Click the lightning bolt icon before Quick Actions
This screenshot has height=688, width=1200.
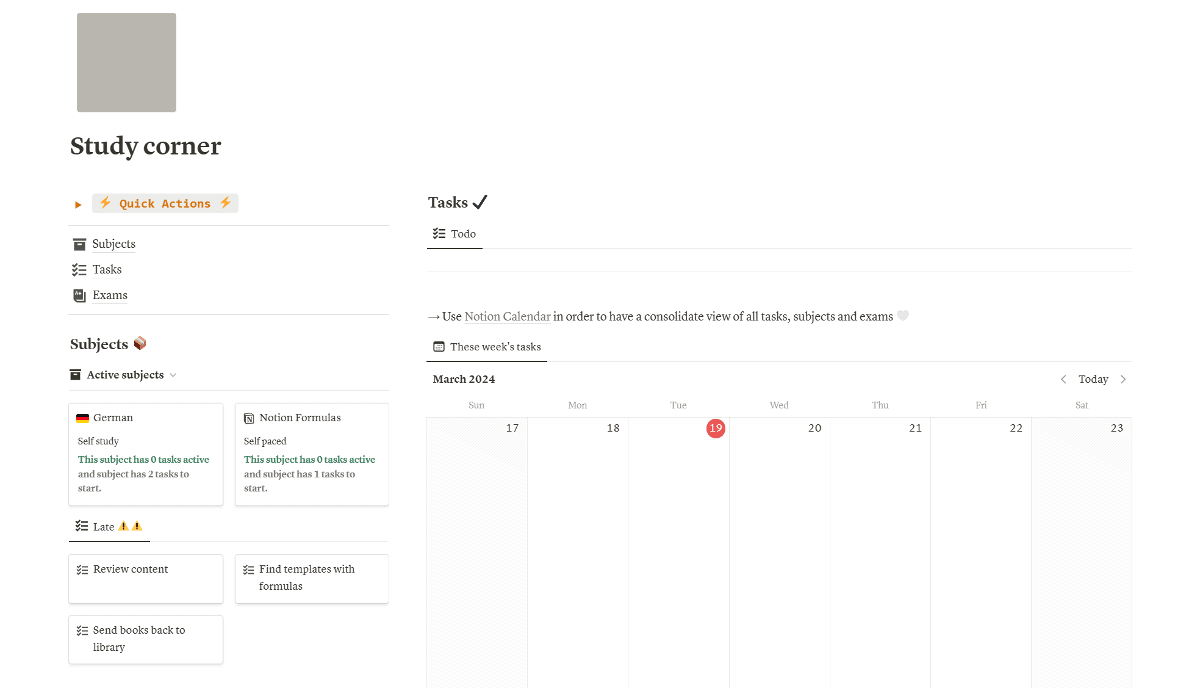coord(104,203)
